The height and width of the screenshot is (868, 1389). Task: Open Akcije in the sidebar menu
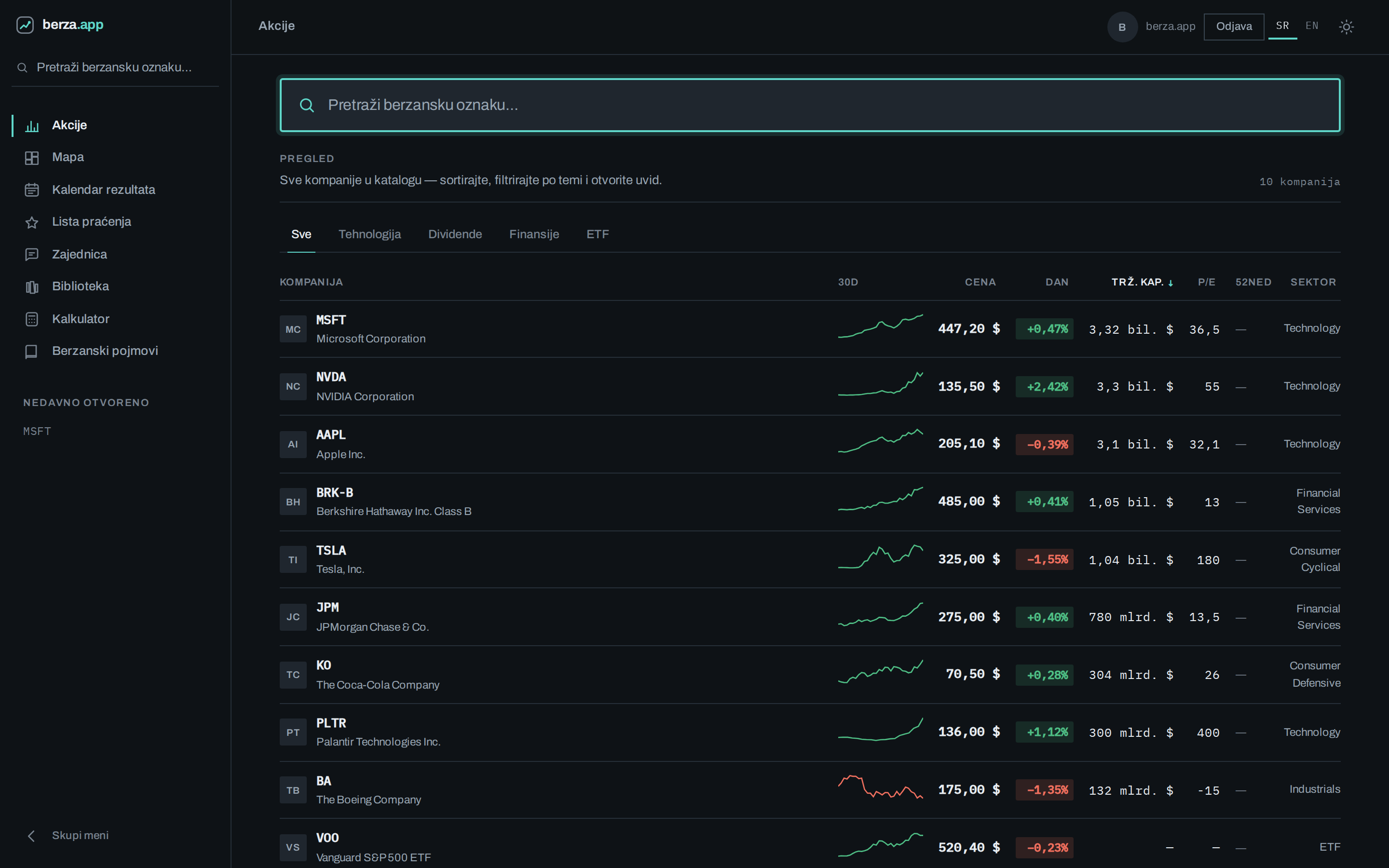coord(115,126)
